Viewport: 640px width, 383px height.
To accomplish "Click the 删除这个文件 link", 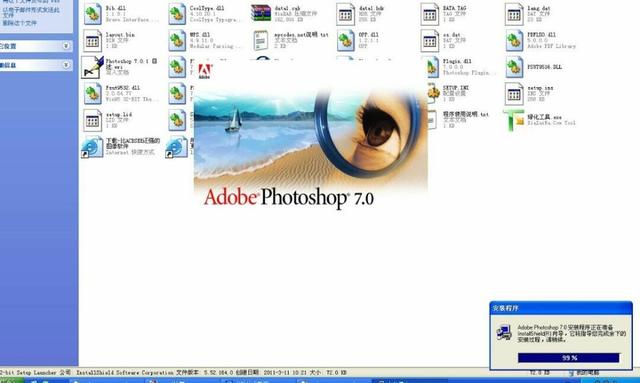I will point(19,23).
